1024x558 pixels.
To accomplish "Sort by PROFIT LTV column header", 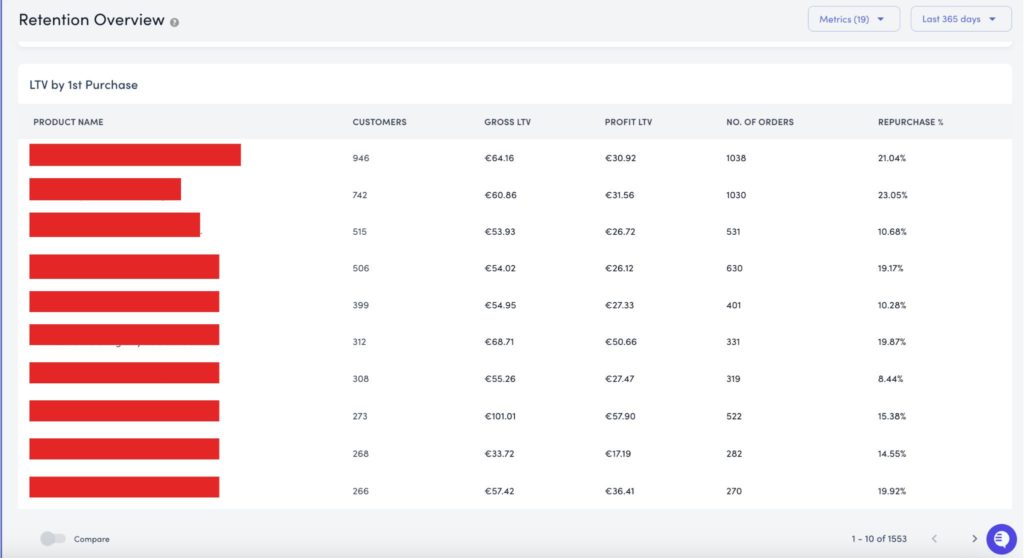I will (x=628, y=122).
